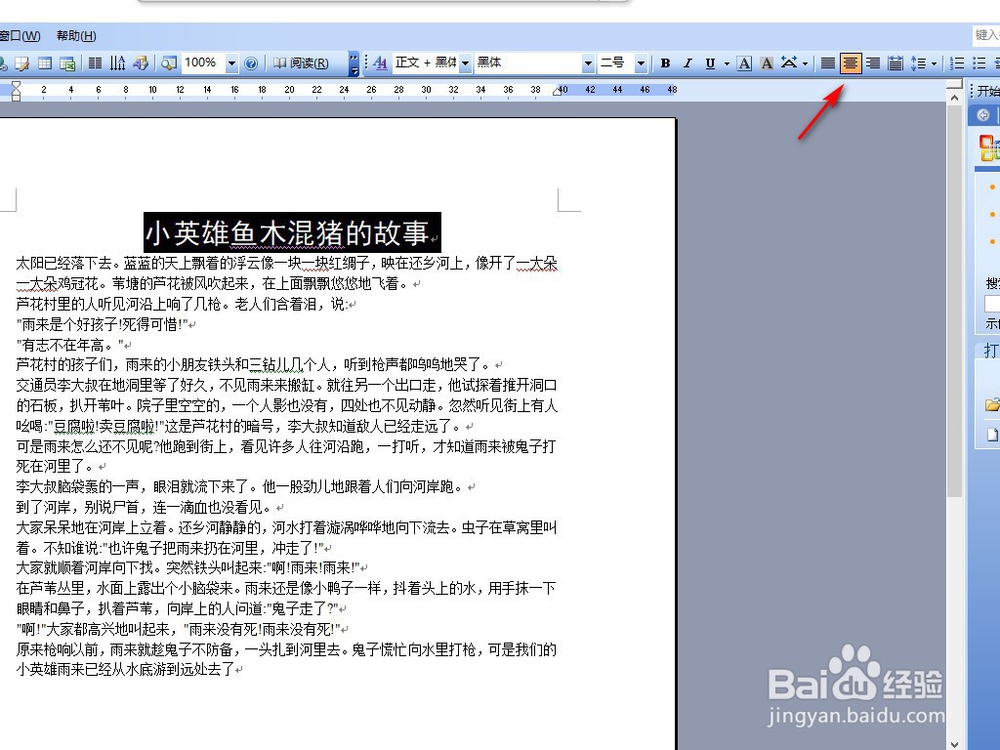The height and width of the screenshot is (750, 1000).
Task: Open the 黑体 font name dropdown
Action: tap(588, 63)
